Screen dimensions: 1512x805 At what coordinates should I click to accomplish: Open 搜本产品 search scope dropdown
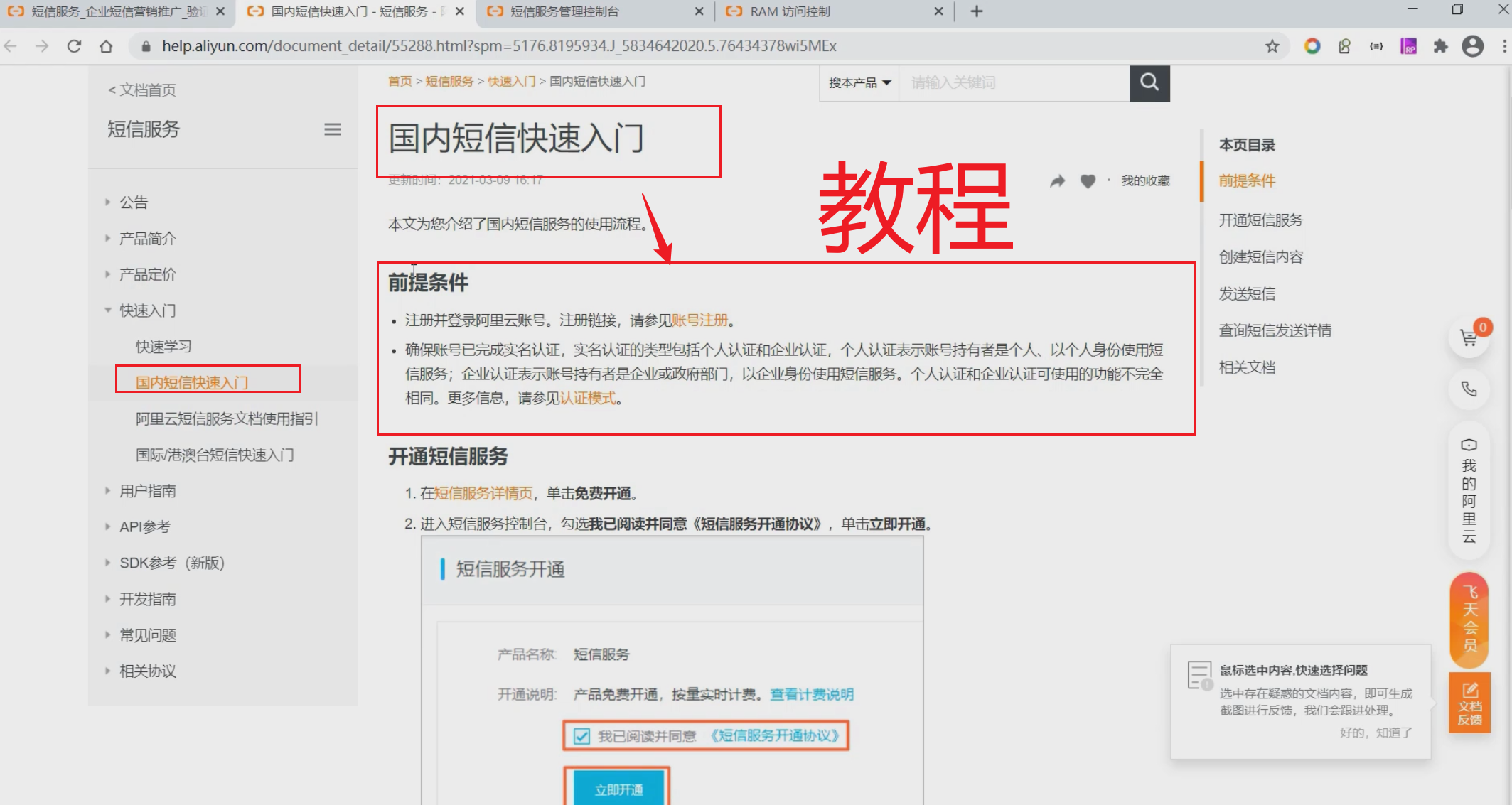859,83
